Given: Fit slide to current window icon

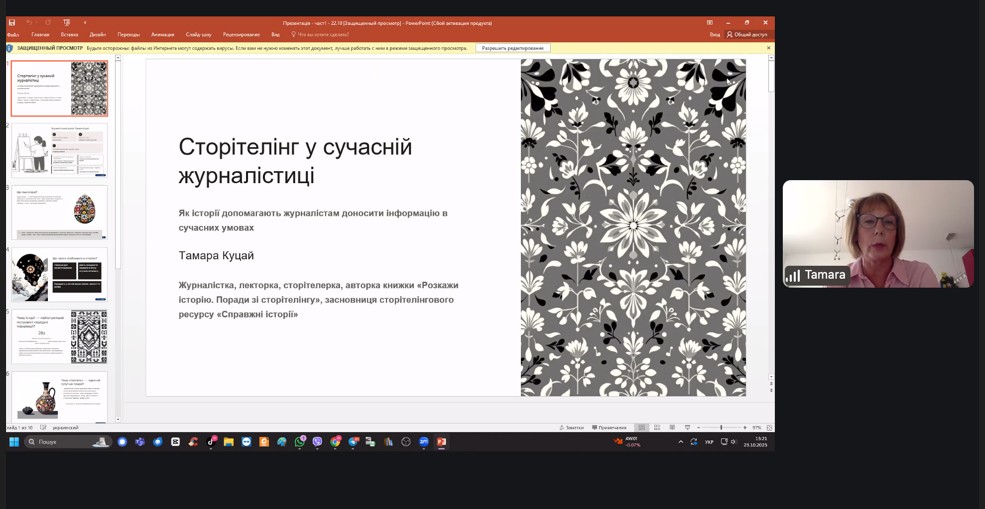Looking at the screenshot, I should [x=769, y=428].
